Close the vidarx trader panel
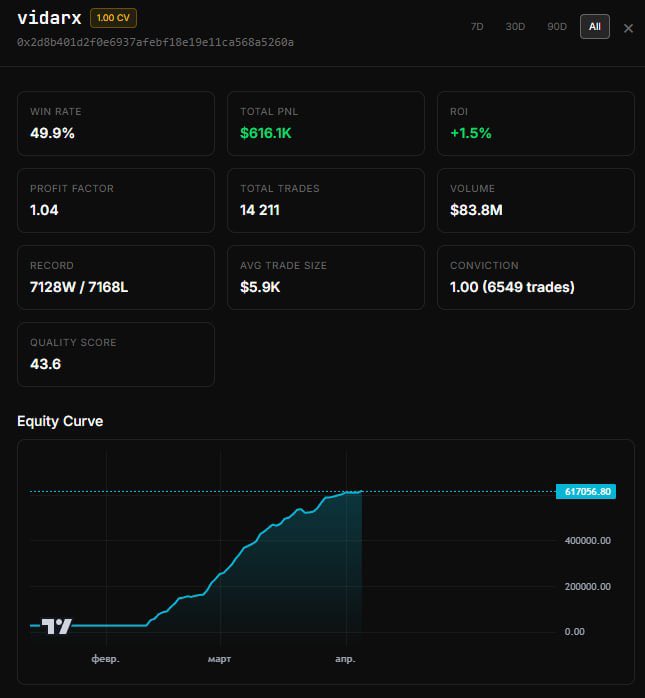 (x=628, y=28)
